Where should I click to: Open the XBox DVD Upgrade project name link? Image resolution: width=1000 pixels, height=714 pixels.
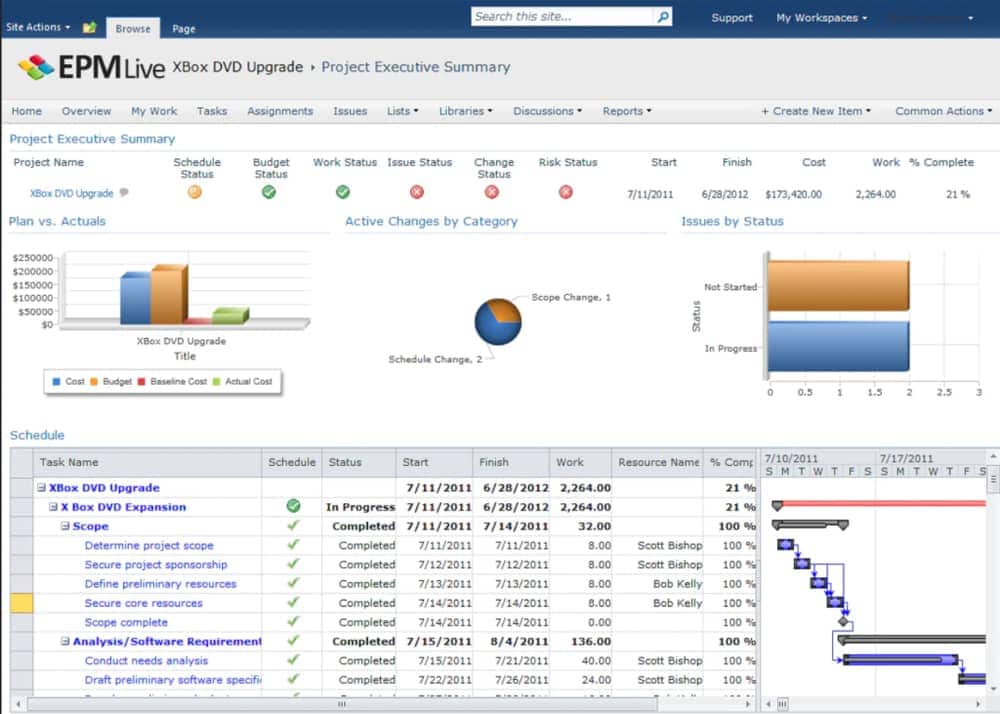click(x=71, y=193)
